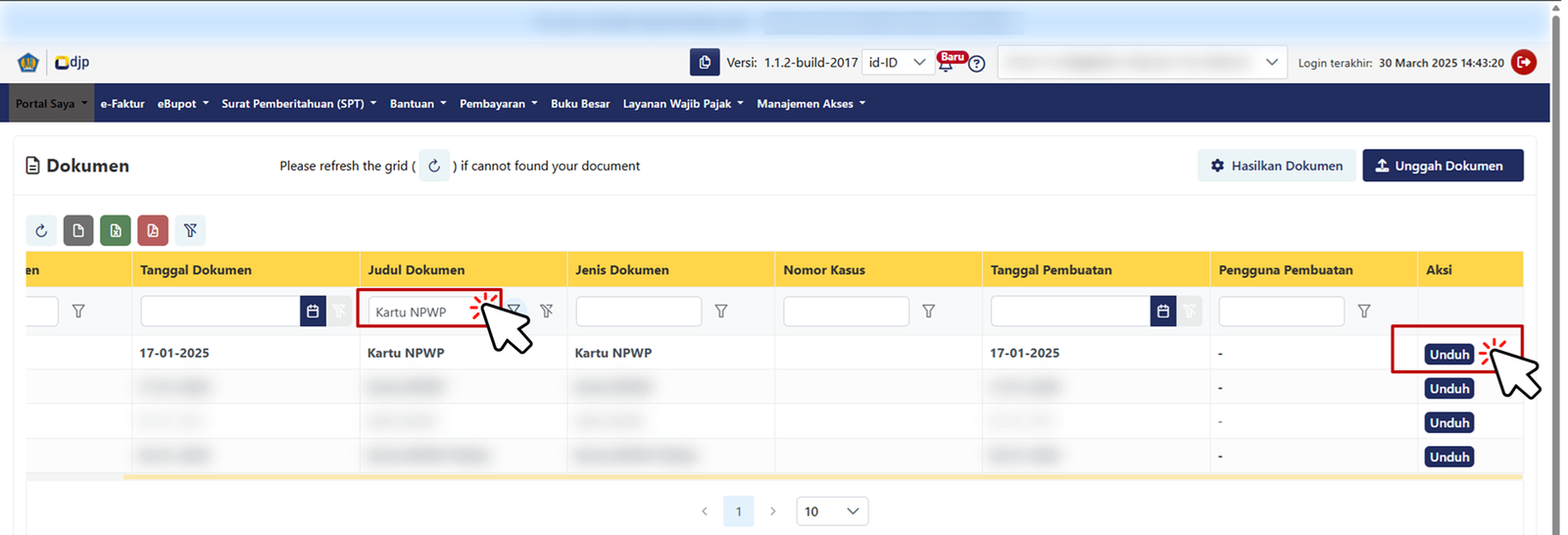Screen dimensions: 1568x535
Task: Open the page size dropdown showing 10
Action: tap(831, 511)
